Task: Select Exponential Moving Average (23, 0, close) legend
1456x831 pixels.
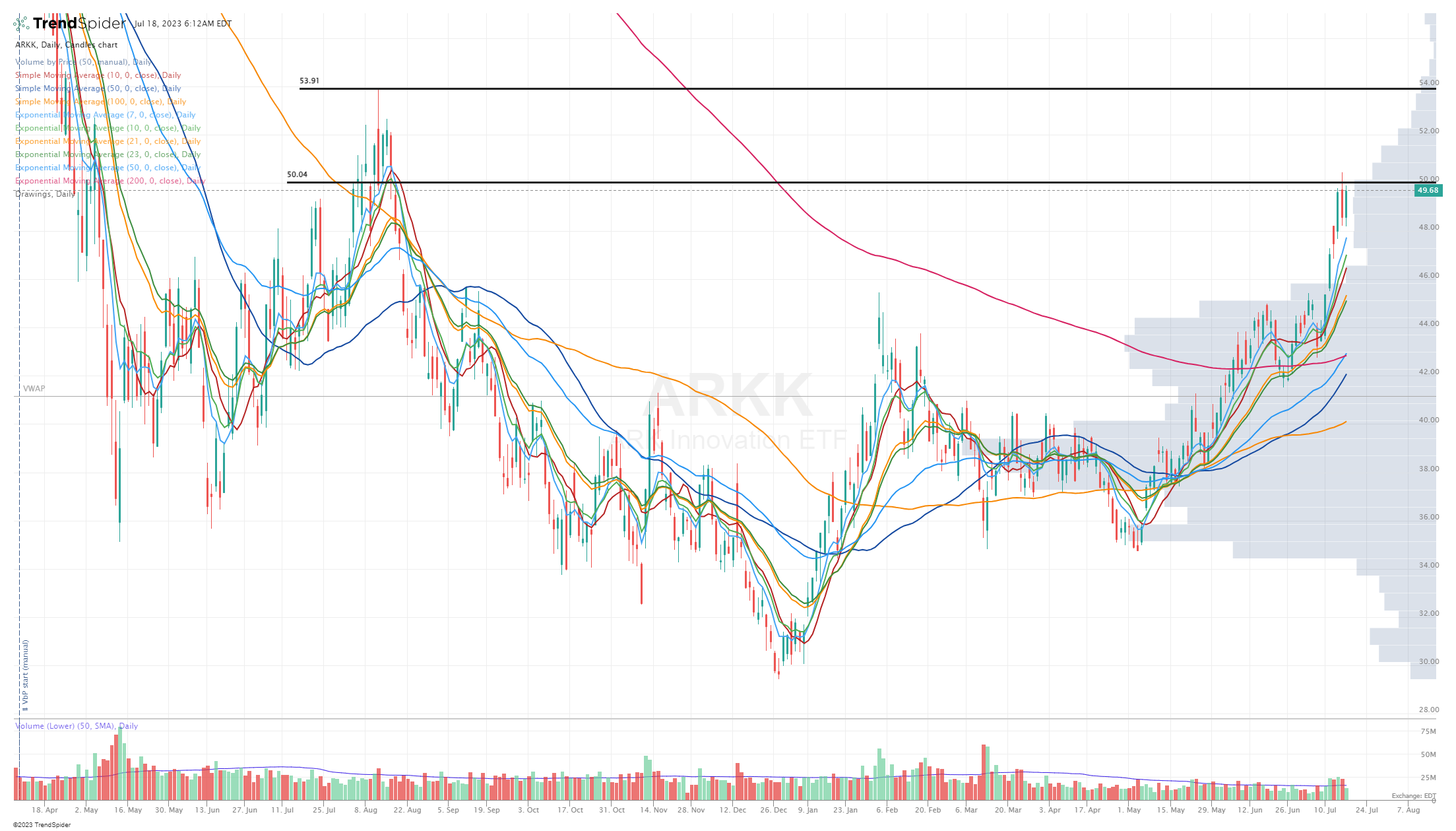Action: [108, 154]
